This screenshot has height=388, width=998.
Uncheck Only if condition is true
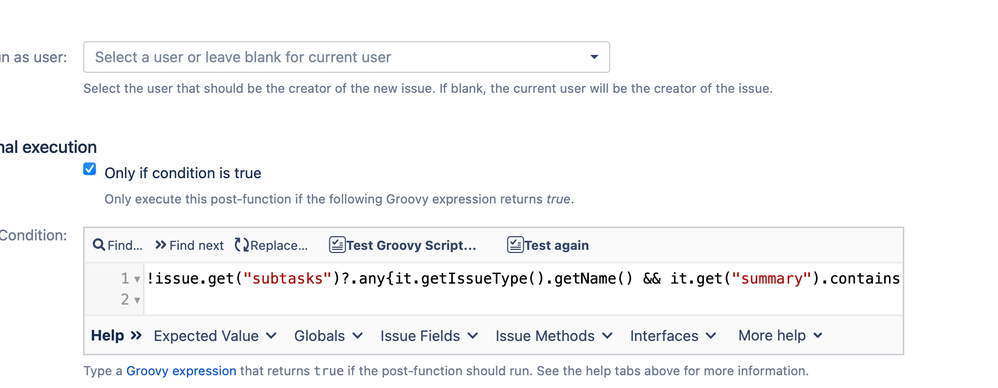click(x=90, y=169)
